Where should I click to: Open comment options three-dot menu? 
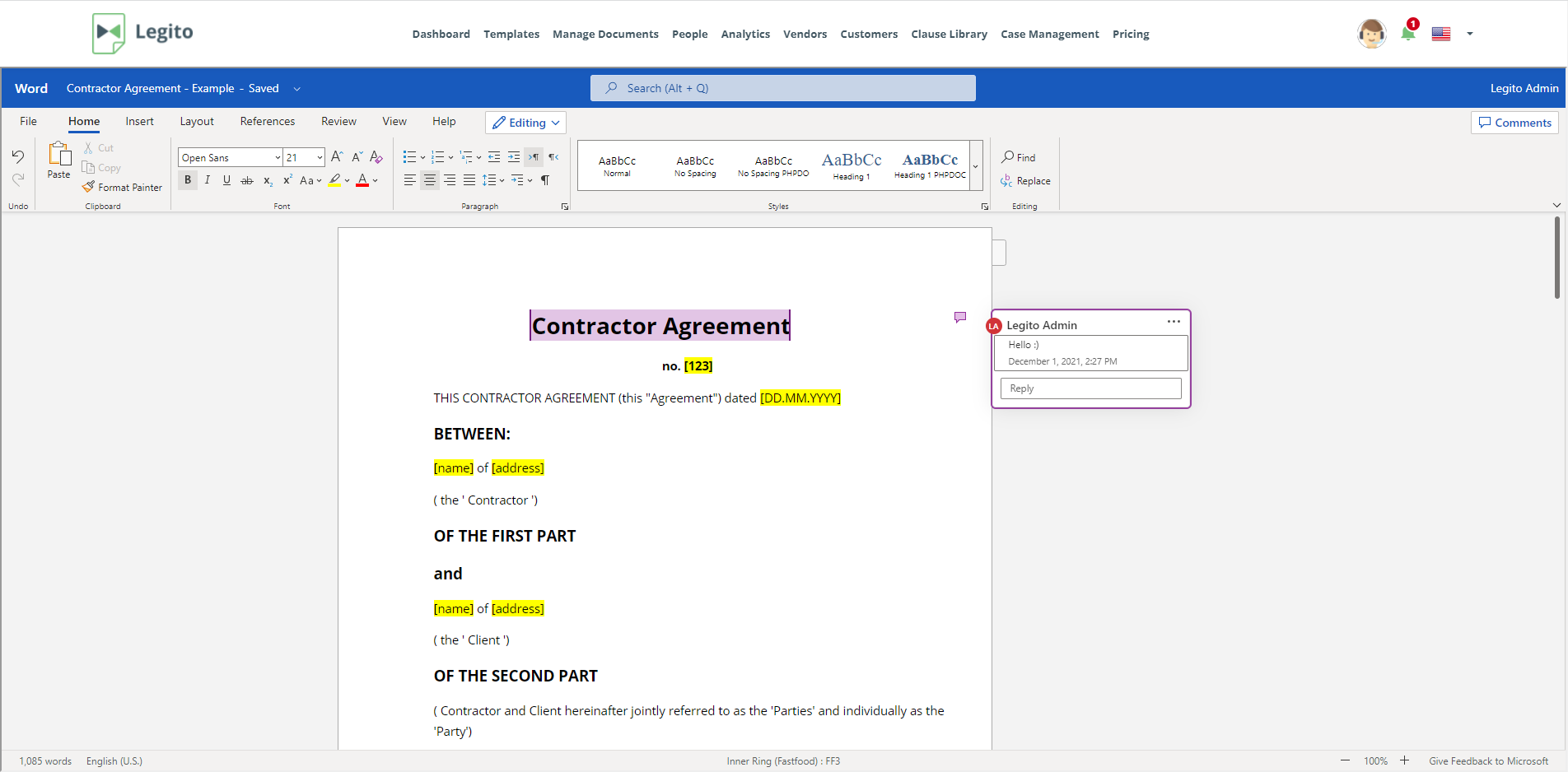1174,322
